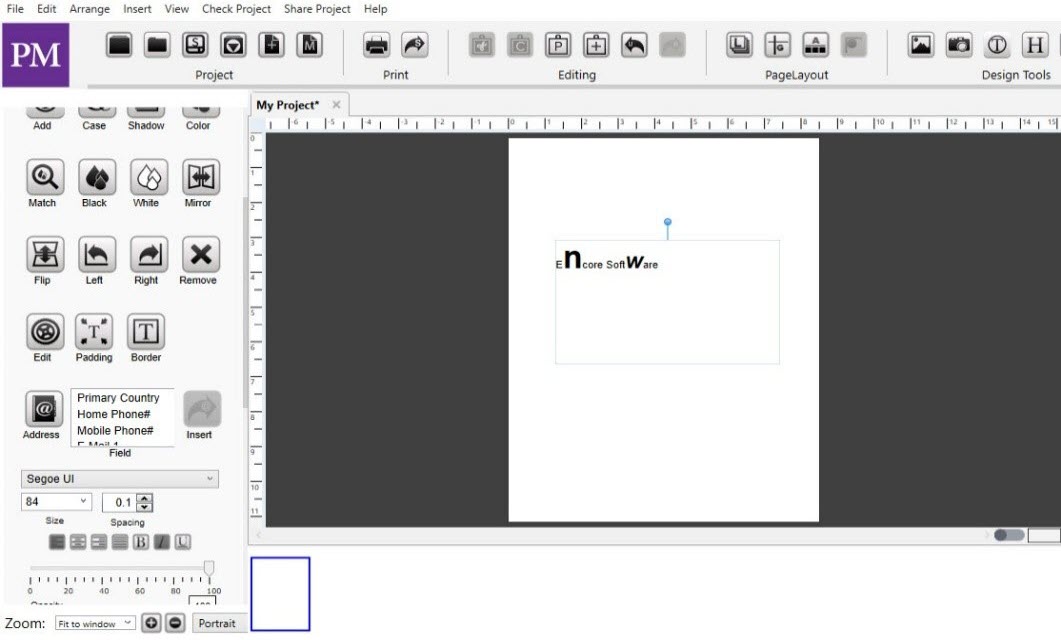Decrease Spacing with the down arrow

(x=144, y=507)
